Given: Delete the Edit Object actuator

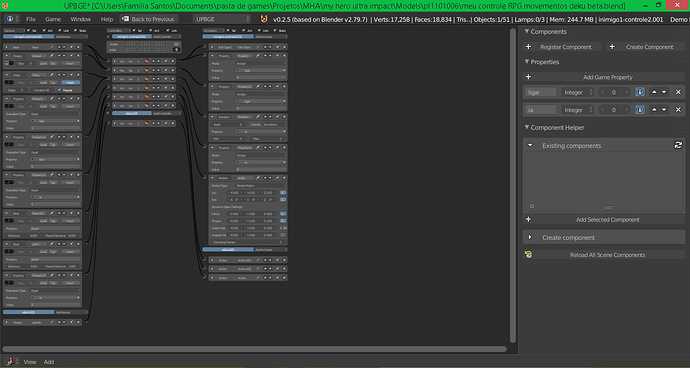Looking at the screenshot, I should pos(284,47).
